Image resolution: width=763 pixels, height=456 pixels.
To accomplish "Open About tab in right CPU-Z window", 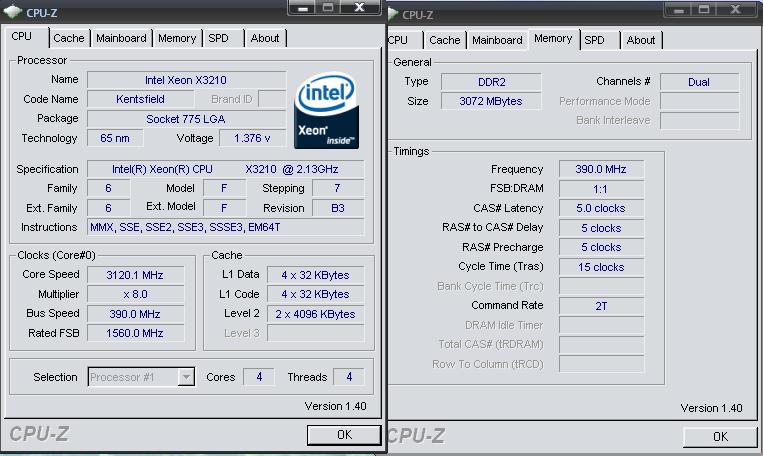I will tap(641, 40).
